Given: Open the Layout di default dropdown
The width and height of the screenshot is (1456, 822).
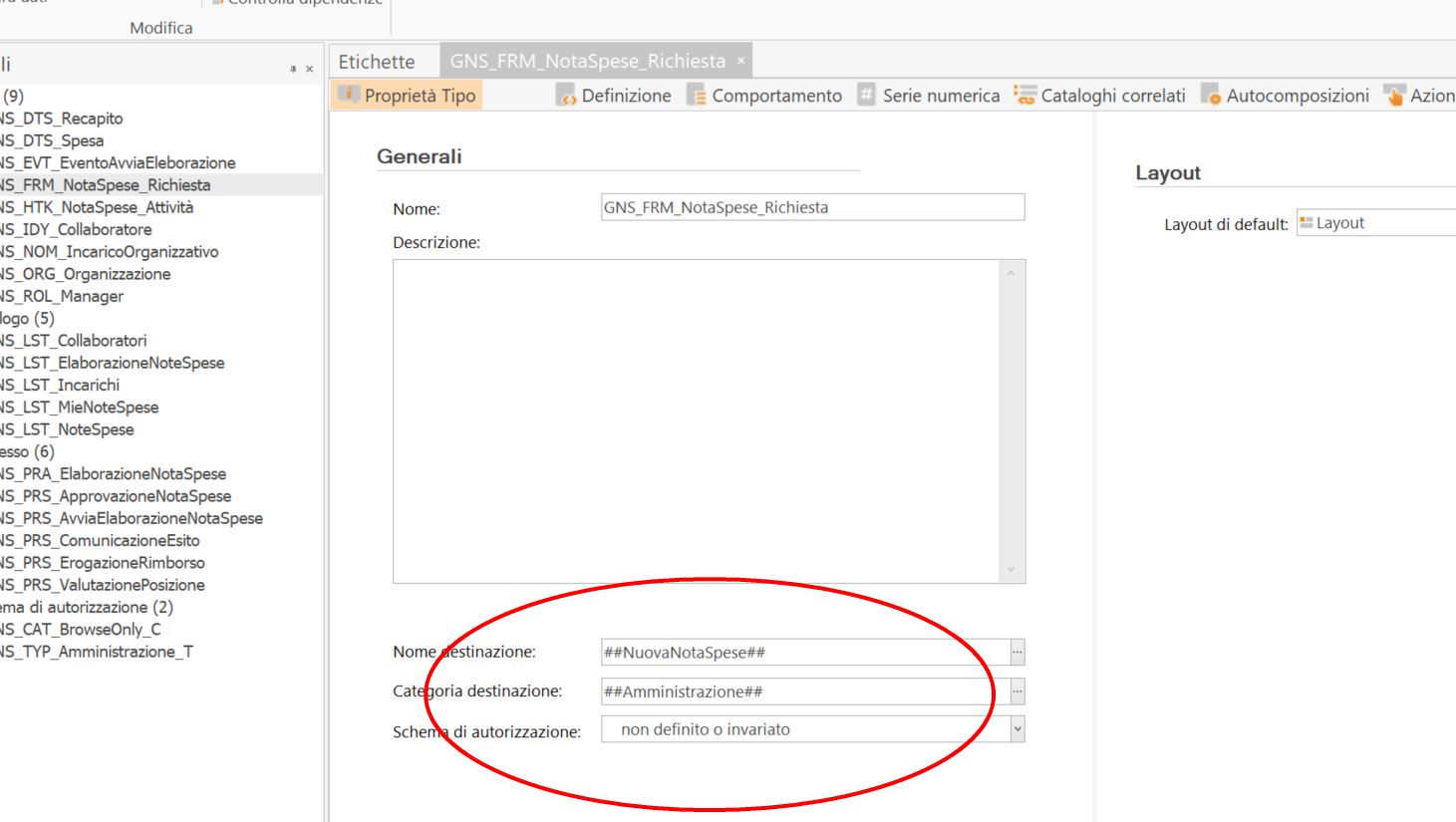Looking at the screenshot, I should click(1376, 223).
